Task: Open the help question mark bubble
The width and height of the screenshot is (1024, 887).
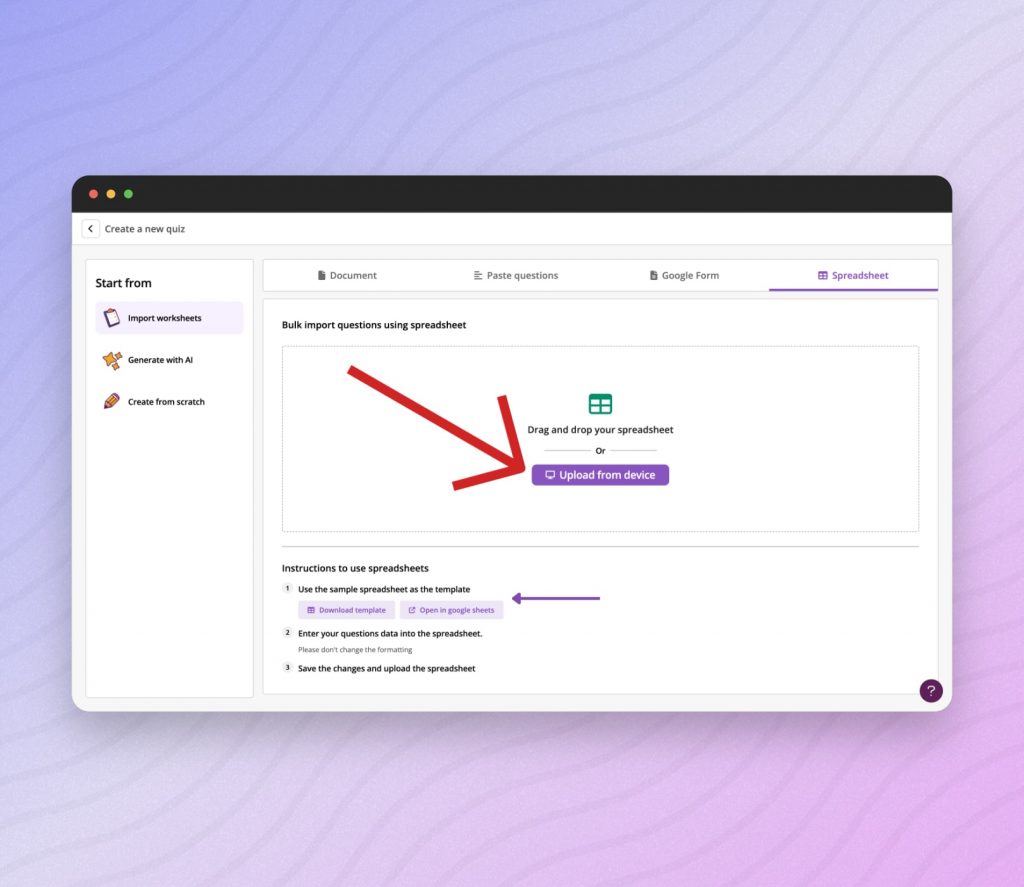Action: [931, 690]
